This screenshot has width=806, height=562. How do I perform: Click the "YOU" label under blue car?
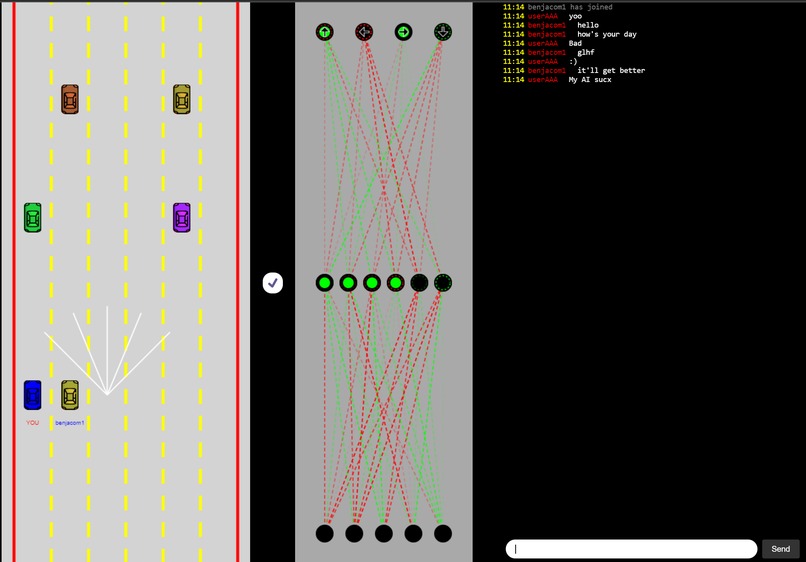pyautogui.click(x=32, y=423)
